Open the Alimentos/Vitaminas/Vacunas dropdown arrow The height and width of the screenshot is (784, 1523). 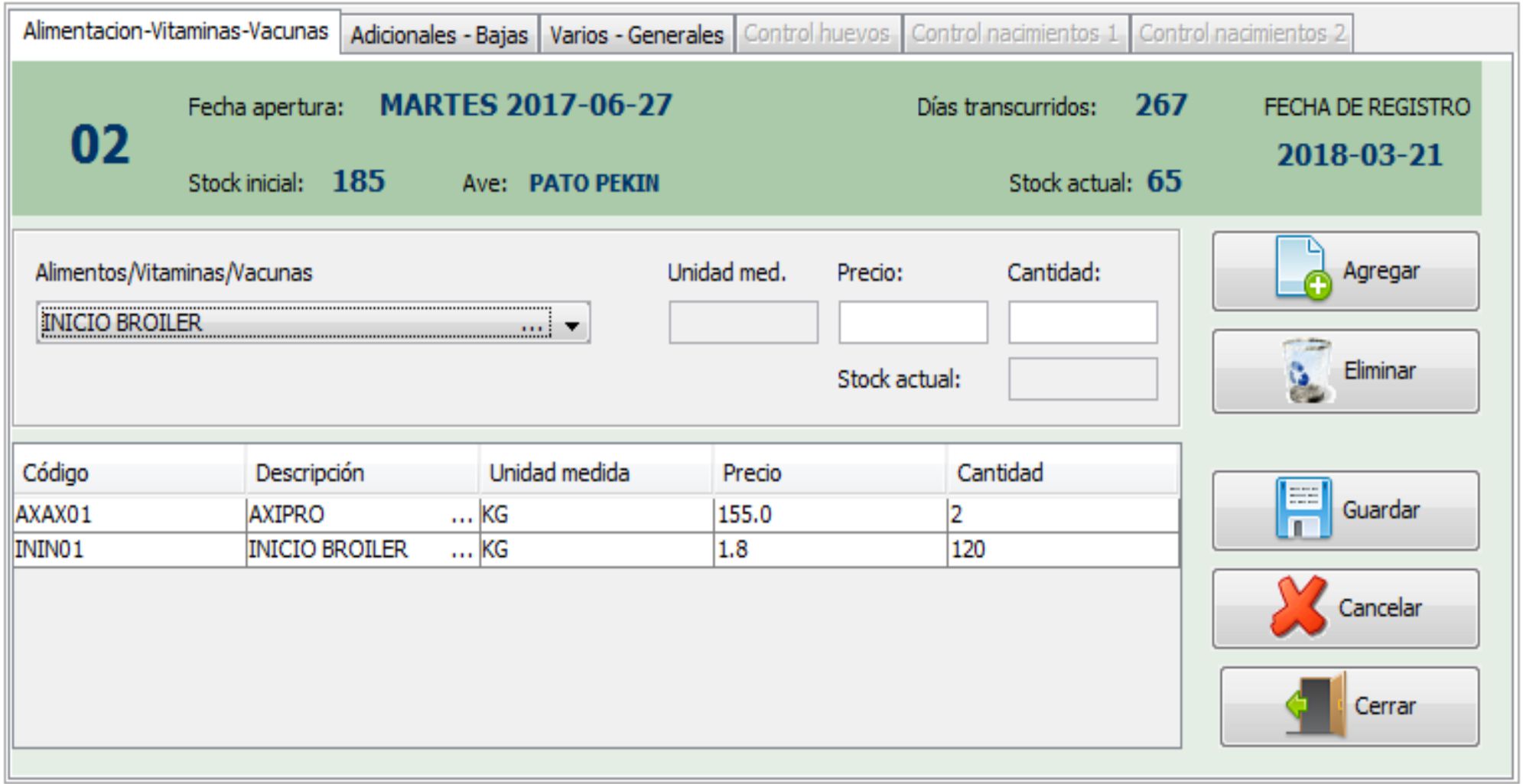(x=571, y=324)
